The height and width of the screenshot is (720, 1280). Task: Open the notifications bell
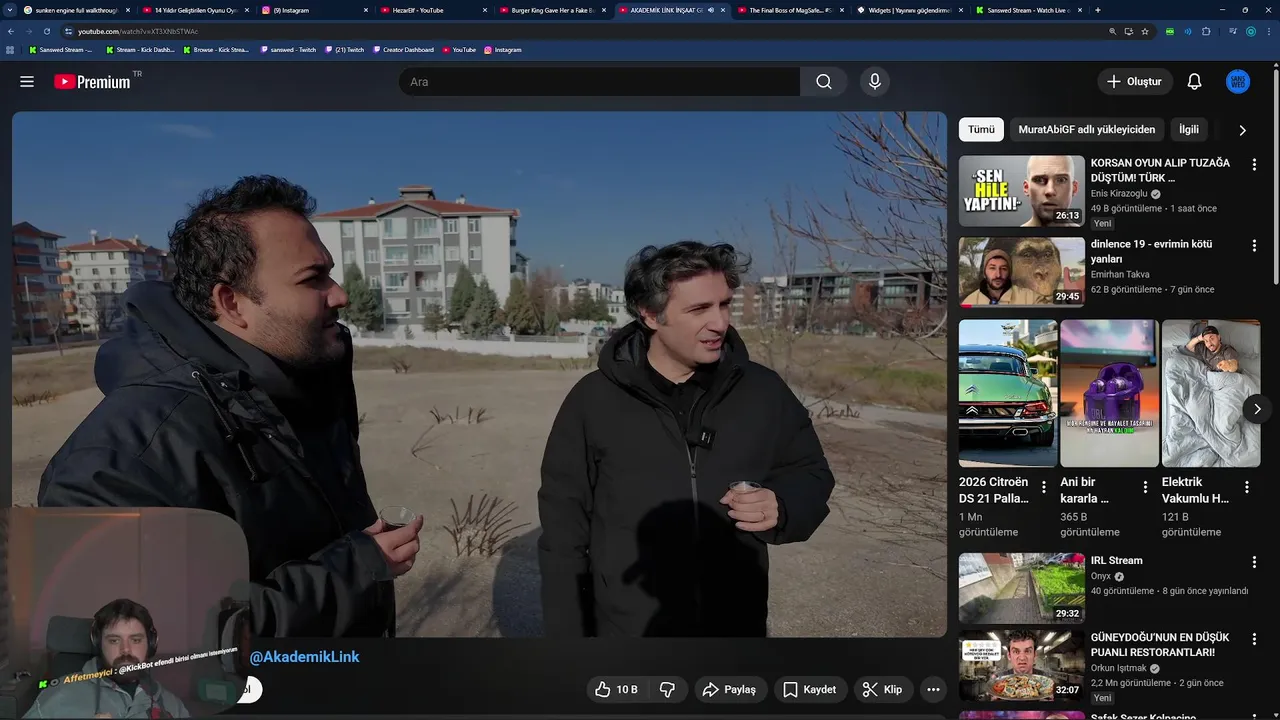[1194, 82]
